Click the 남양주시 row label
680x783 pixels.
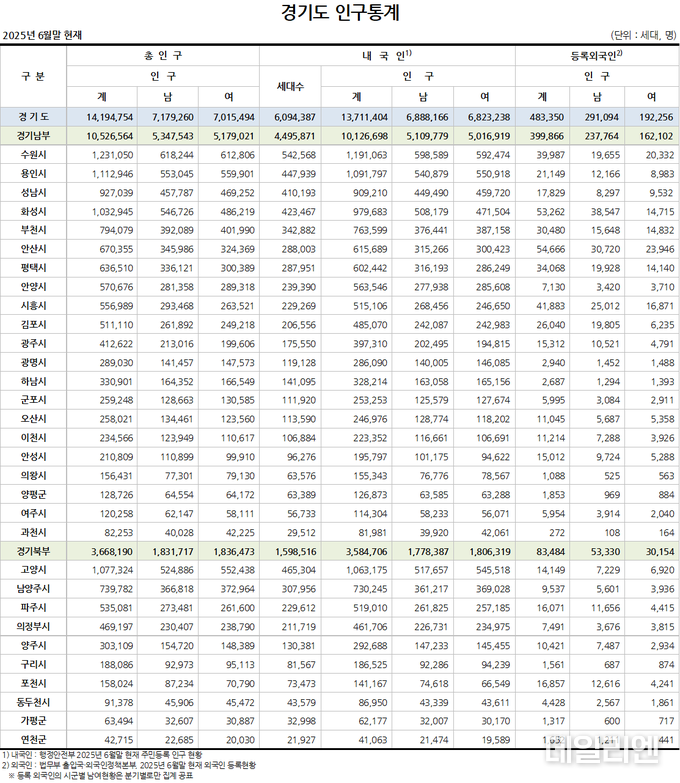point(33,589)
